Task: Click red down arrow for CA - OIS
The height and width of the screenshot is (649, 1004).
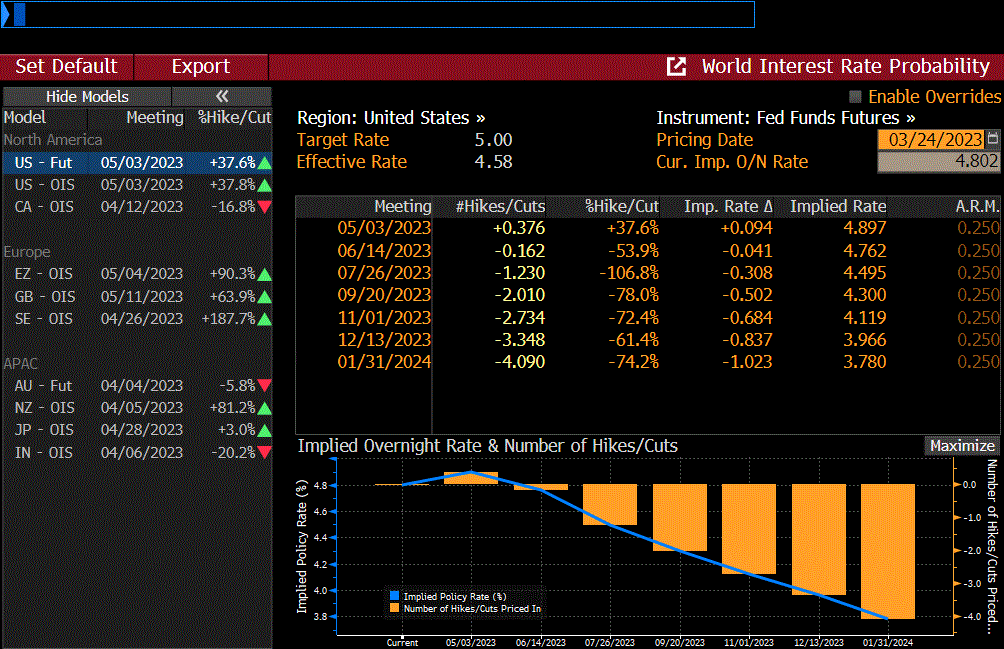Action: (264, 207)
